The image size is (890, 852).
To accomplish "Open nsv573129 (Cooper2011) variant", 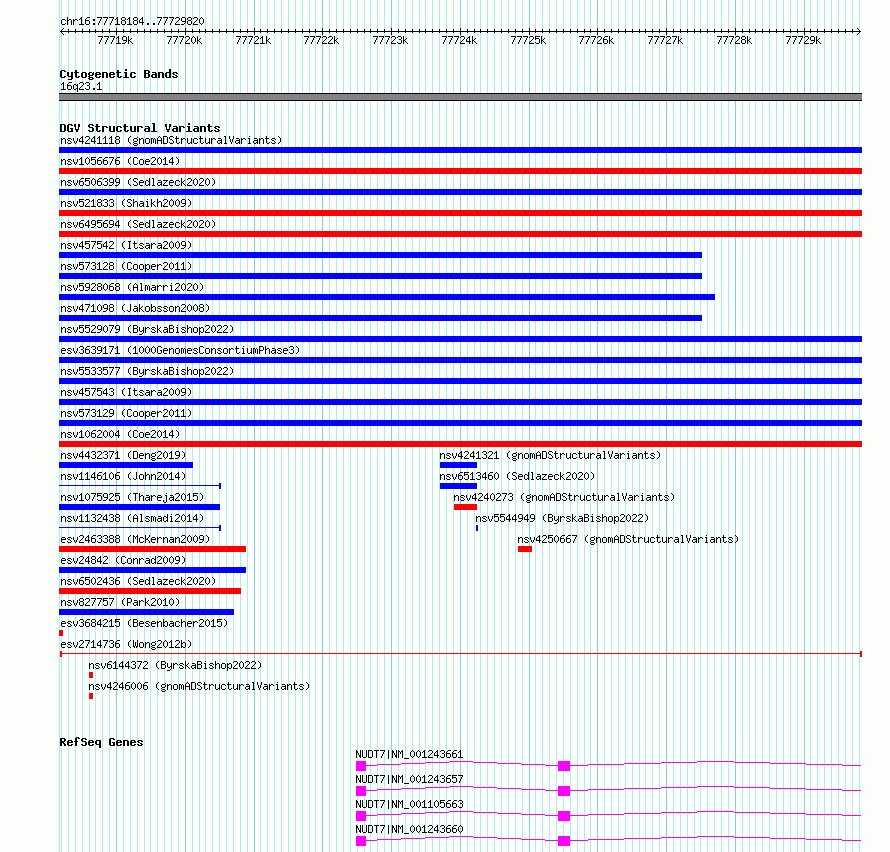I will (x=126, y=413).
